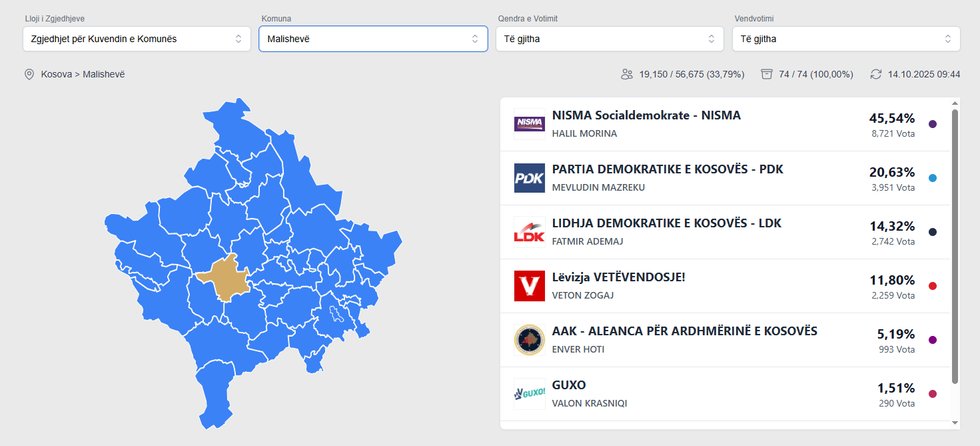The height and width of the screenshot is (446, 980).
Task: Open the Komuna dropdown showing Malishevë
Action: (373, 39)
